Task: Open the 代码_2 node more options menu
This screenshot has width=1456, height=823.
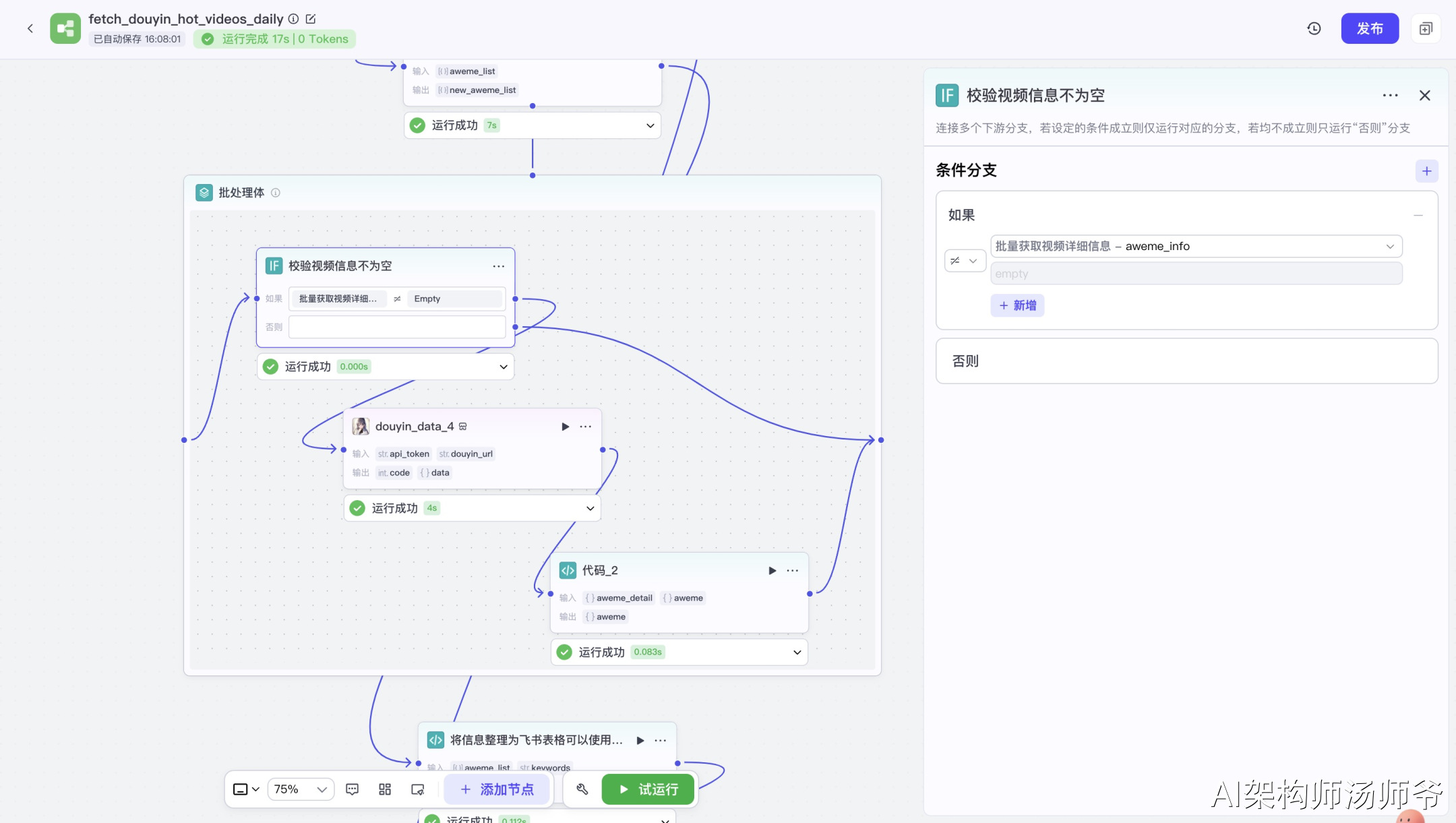Action: pos(792,571)
